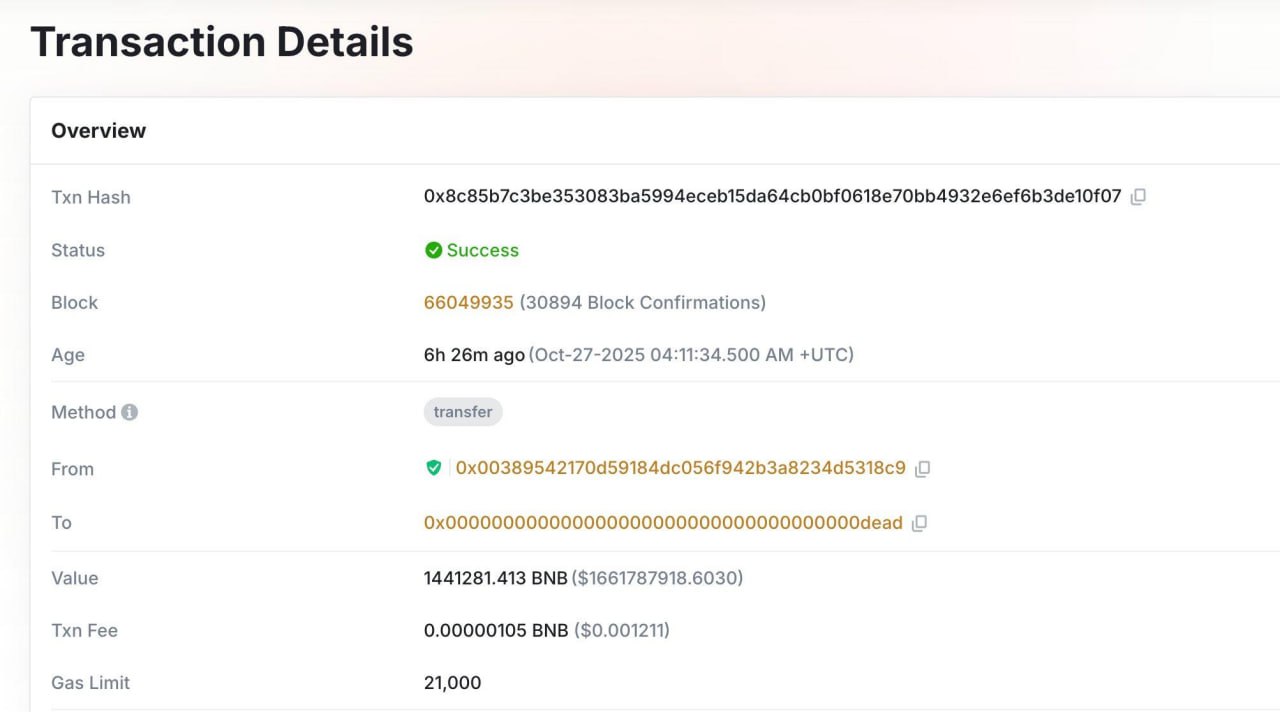Click the USD value in parentheses after BNB amount

pos(657,578)
